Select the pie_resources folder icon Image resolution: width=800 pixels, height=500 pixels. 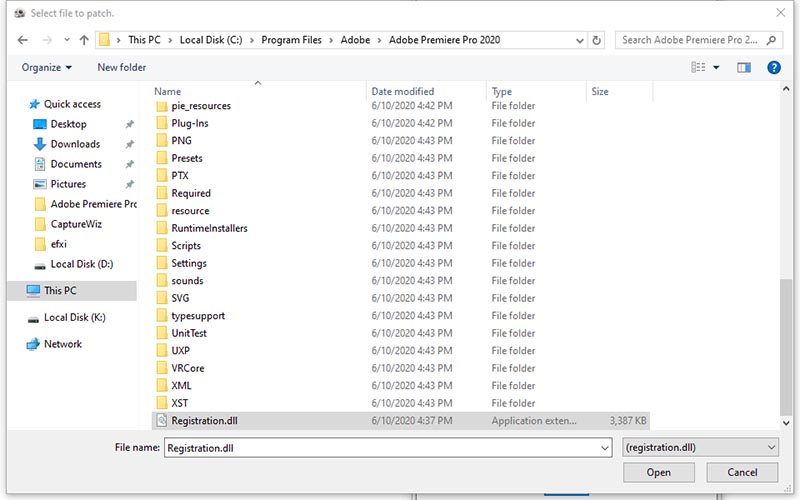[162, 106]
